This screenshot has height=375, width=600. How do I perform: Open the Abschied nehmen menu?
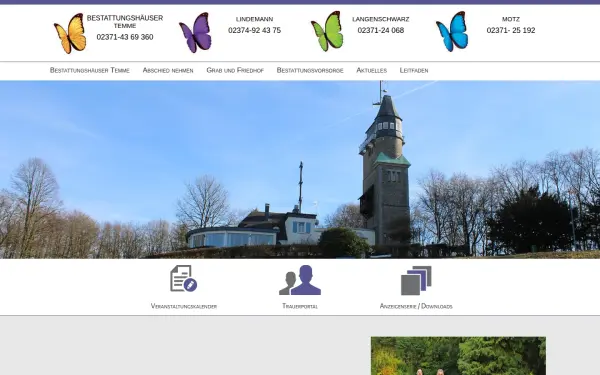click(x=168, y=70)
